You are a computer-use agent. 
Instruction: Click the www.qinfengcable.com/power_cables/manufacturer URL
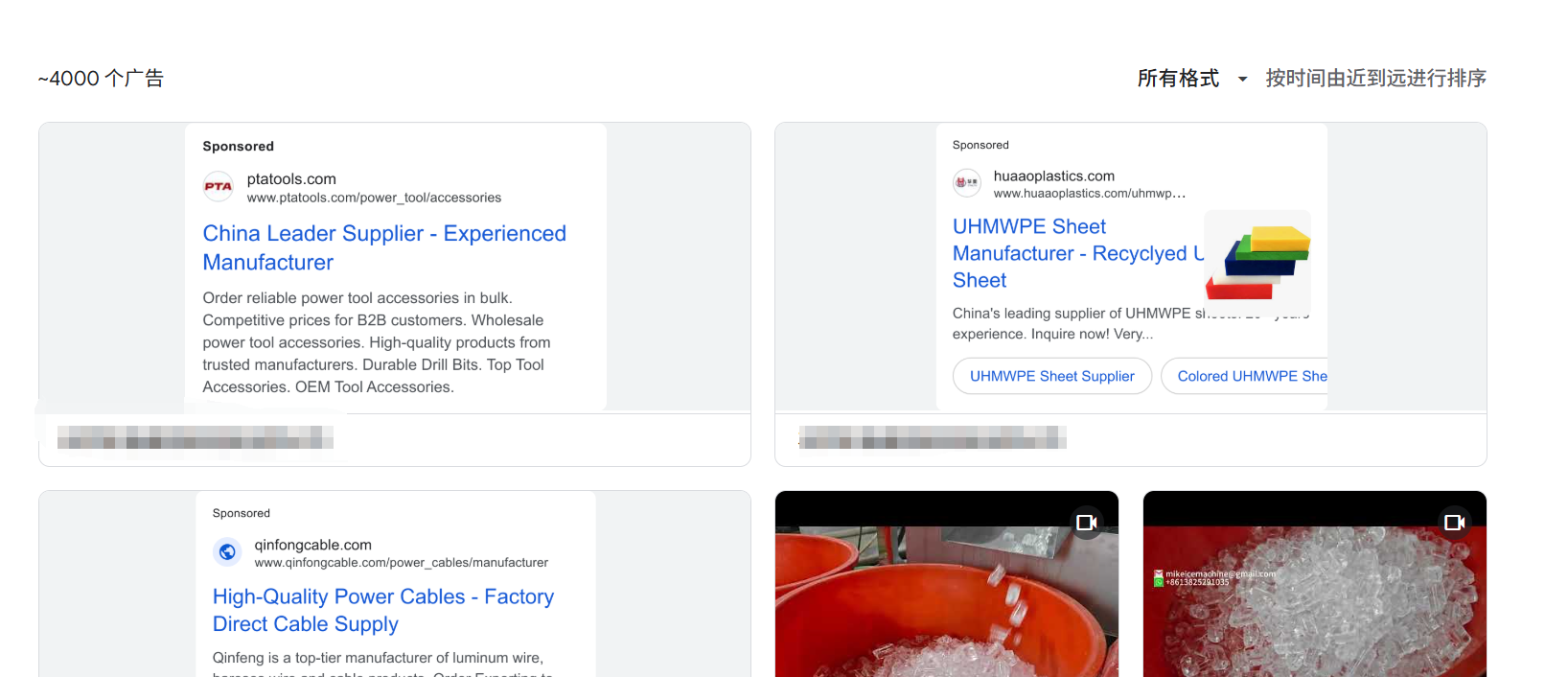pos(402,563)
